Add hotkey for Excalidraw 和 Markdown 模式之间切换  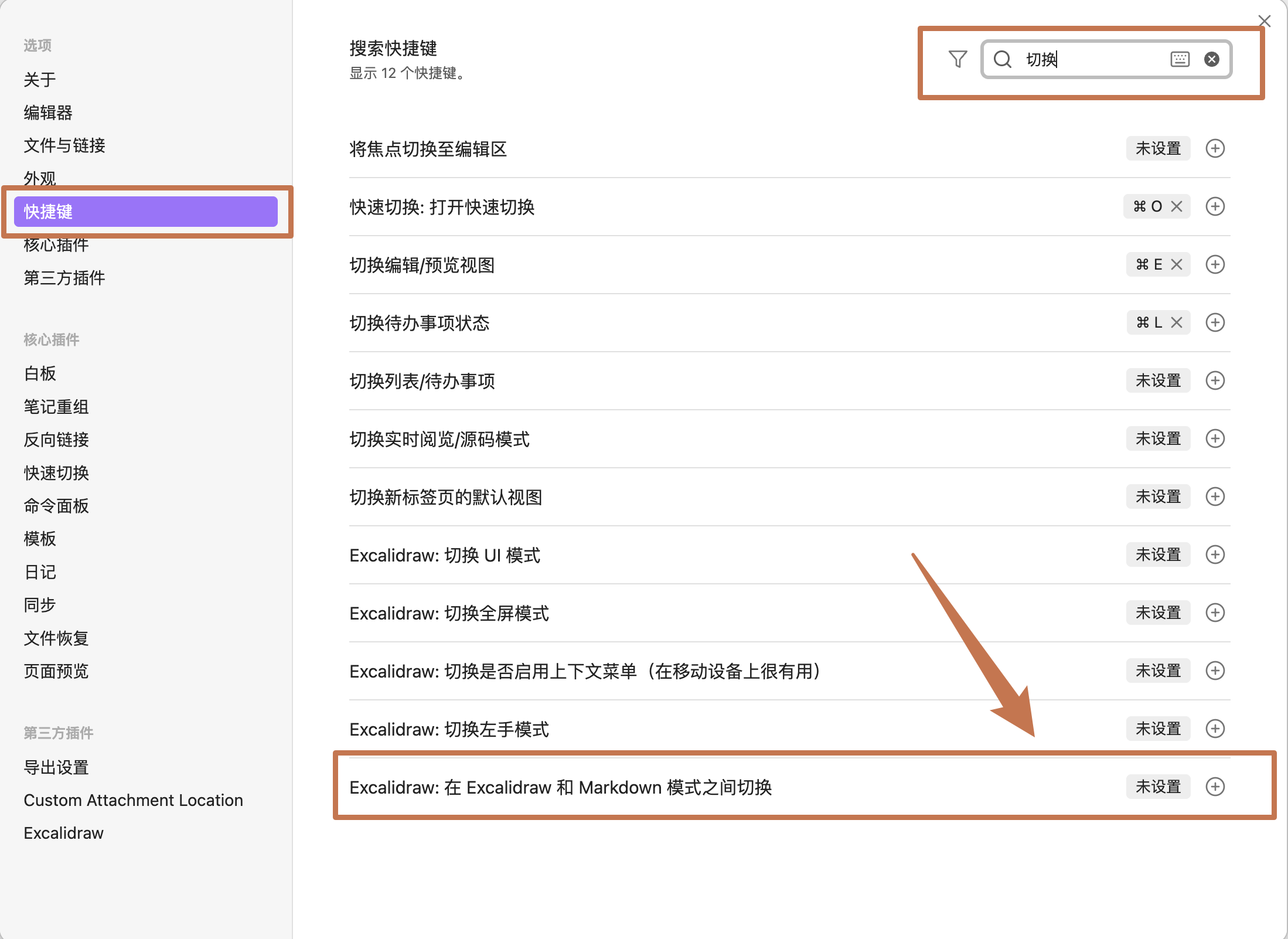pos(1215,787)
